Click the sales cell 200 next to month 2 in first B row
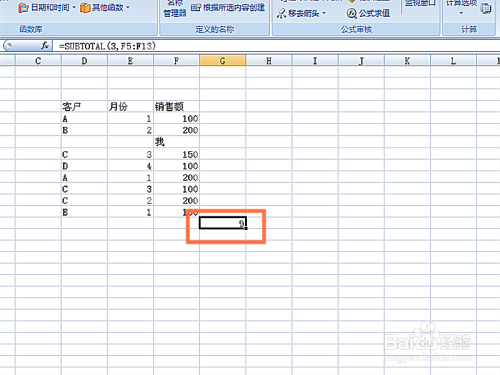500x375 pixels. pyautogui.click(x=176, y=130)
